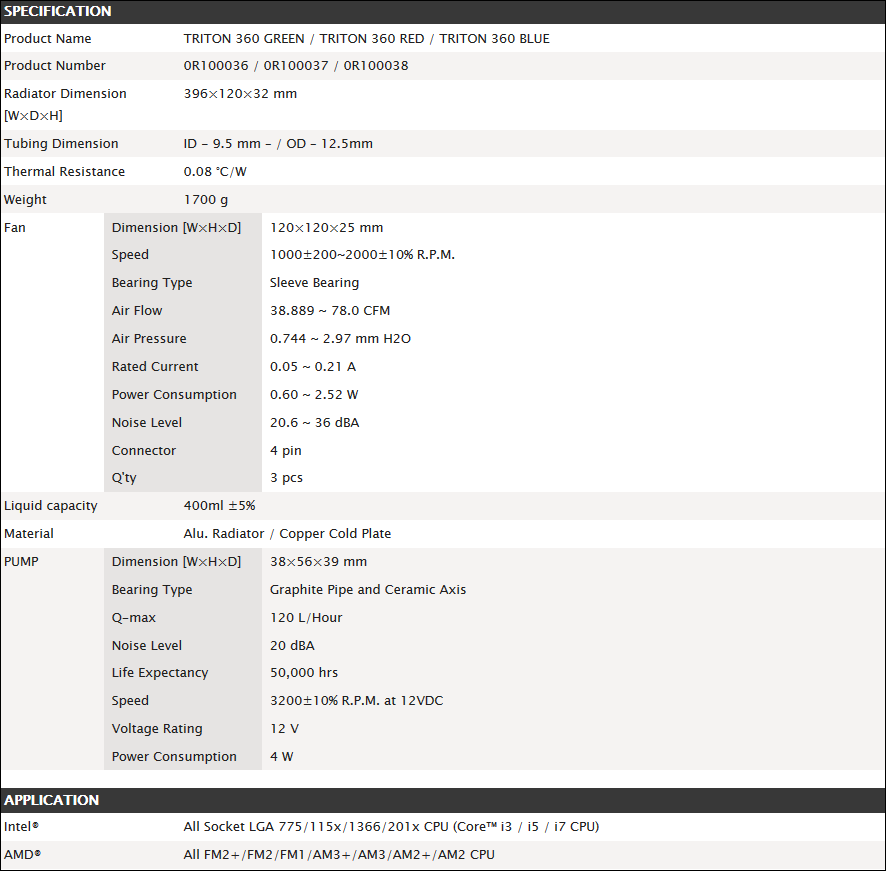
Task: Select the Fan category cell
Action: click(x=53, y=353)
